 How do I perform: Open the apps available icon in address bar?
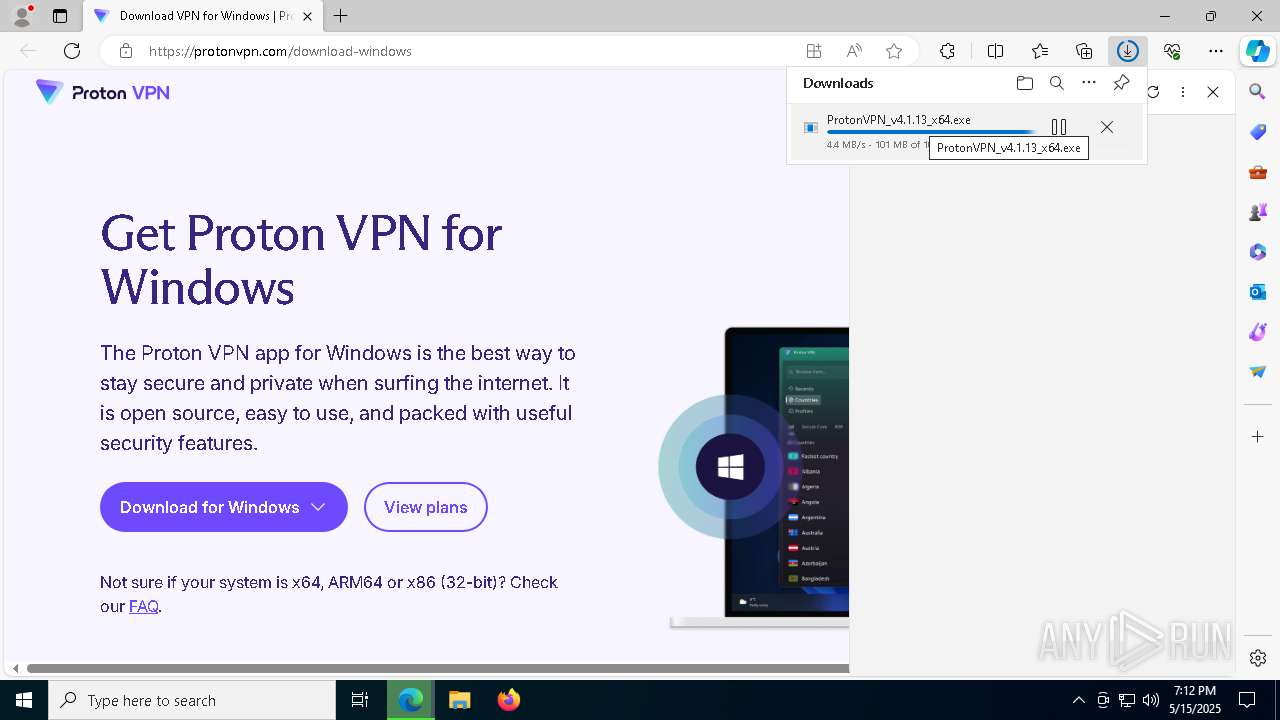point(814,51)
